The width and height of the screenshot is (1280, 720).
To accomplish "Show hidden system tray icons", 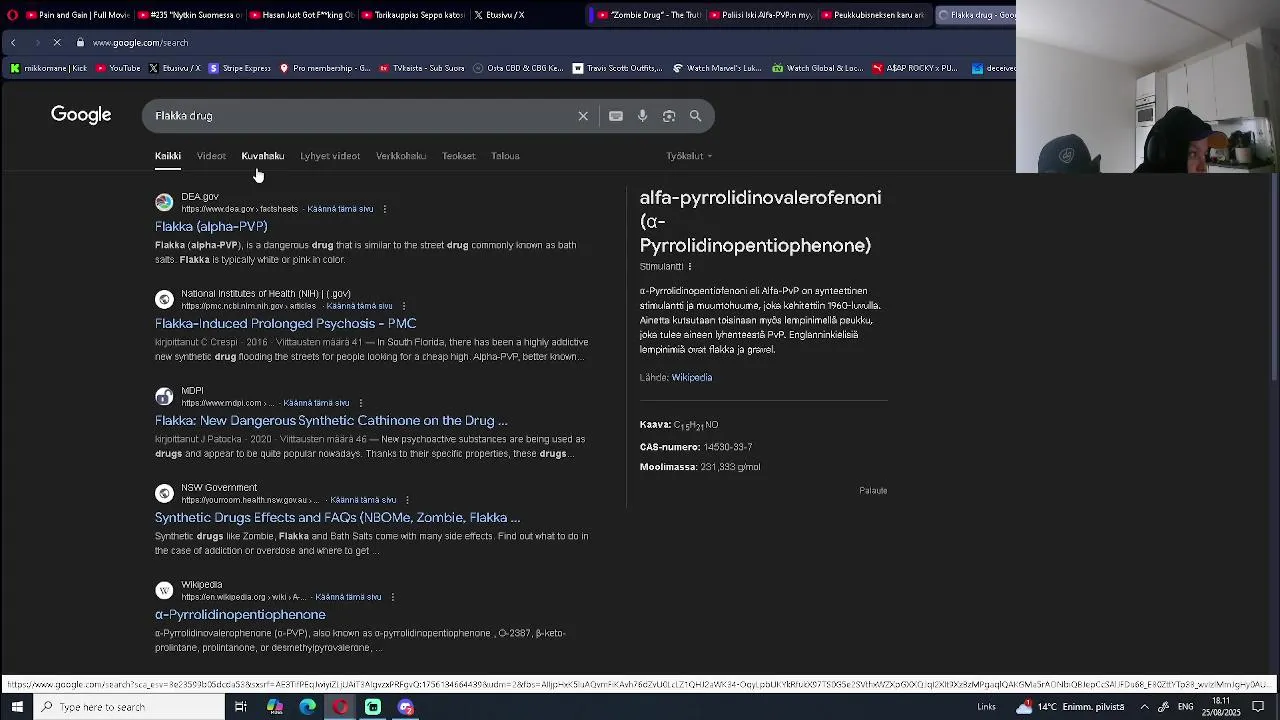I will tap(1144, 707).
